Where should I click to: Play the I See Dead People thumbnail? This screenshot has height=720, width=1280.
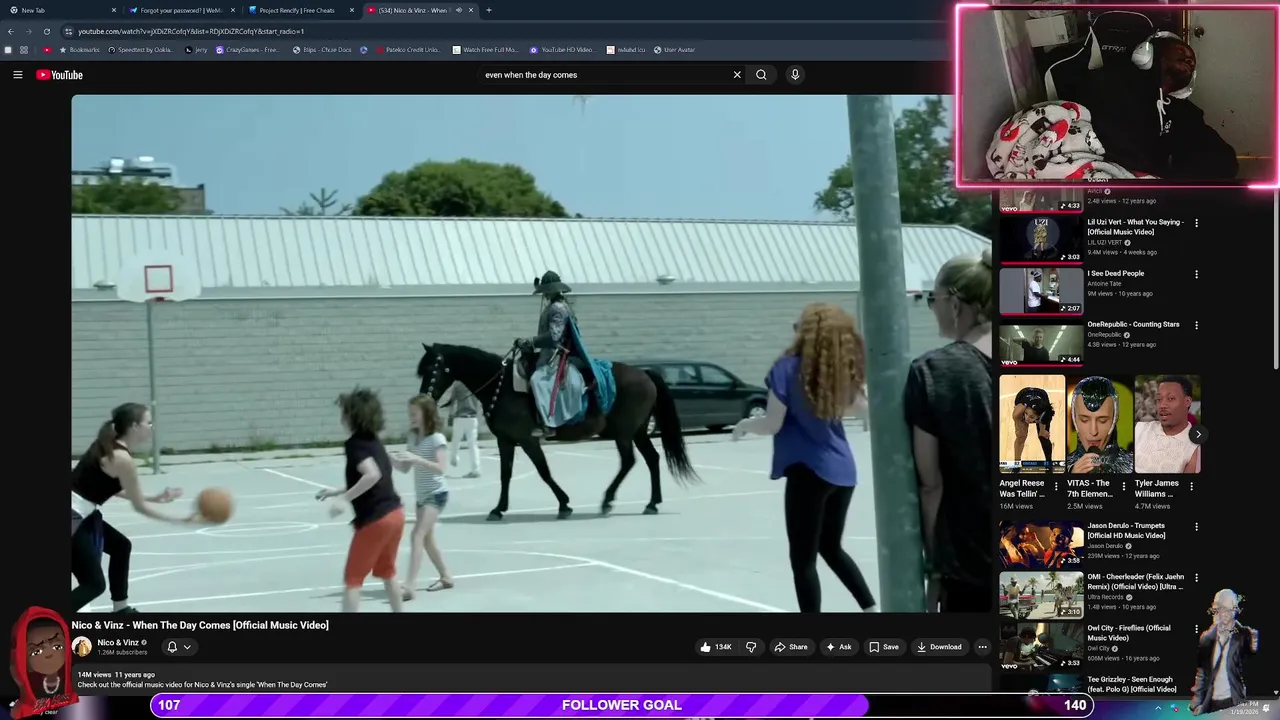pyautogui.click(x=1041, y=290)
